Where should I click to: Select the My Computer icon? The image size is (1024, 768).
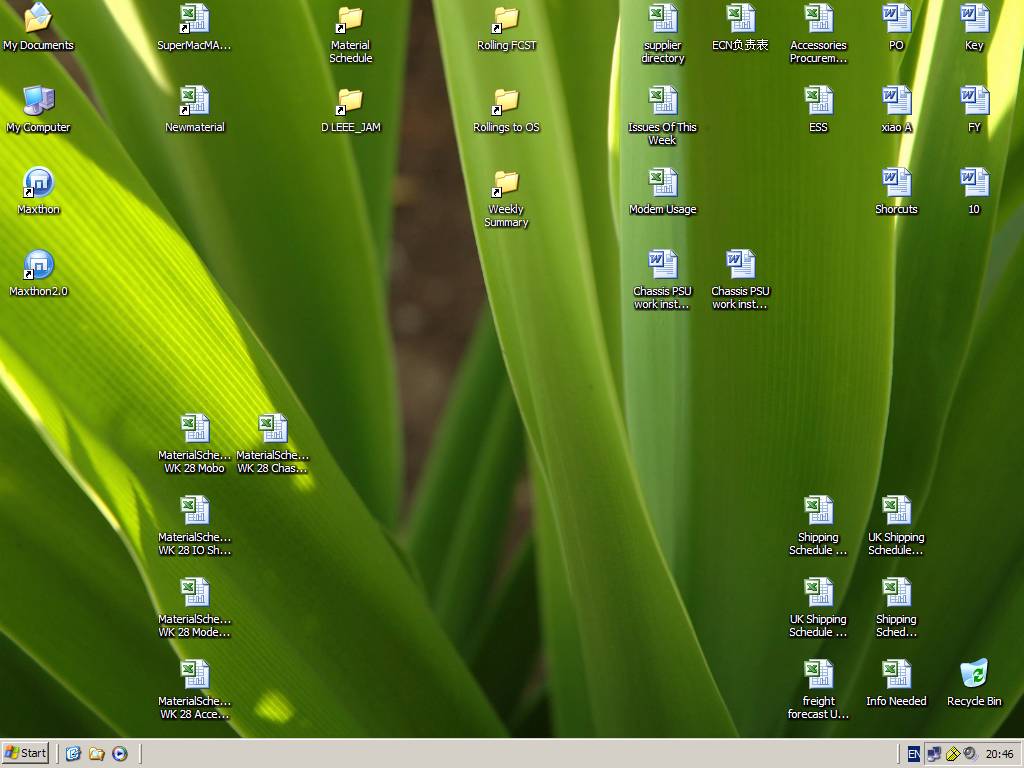pyautogui.click(x=38, y=101)
